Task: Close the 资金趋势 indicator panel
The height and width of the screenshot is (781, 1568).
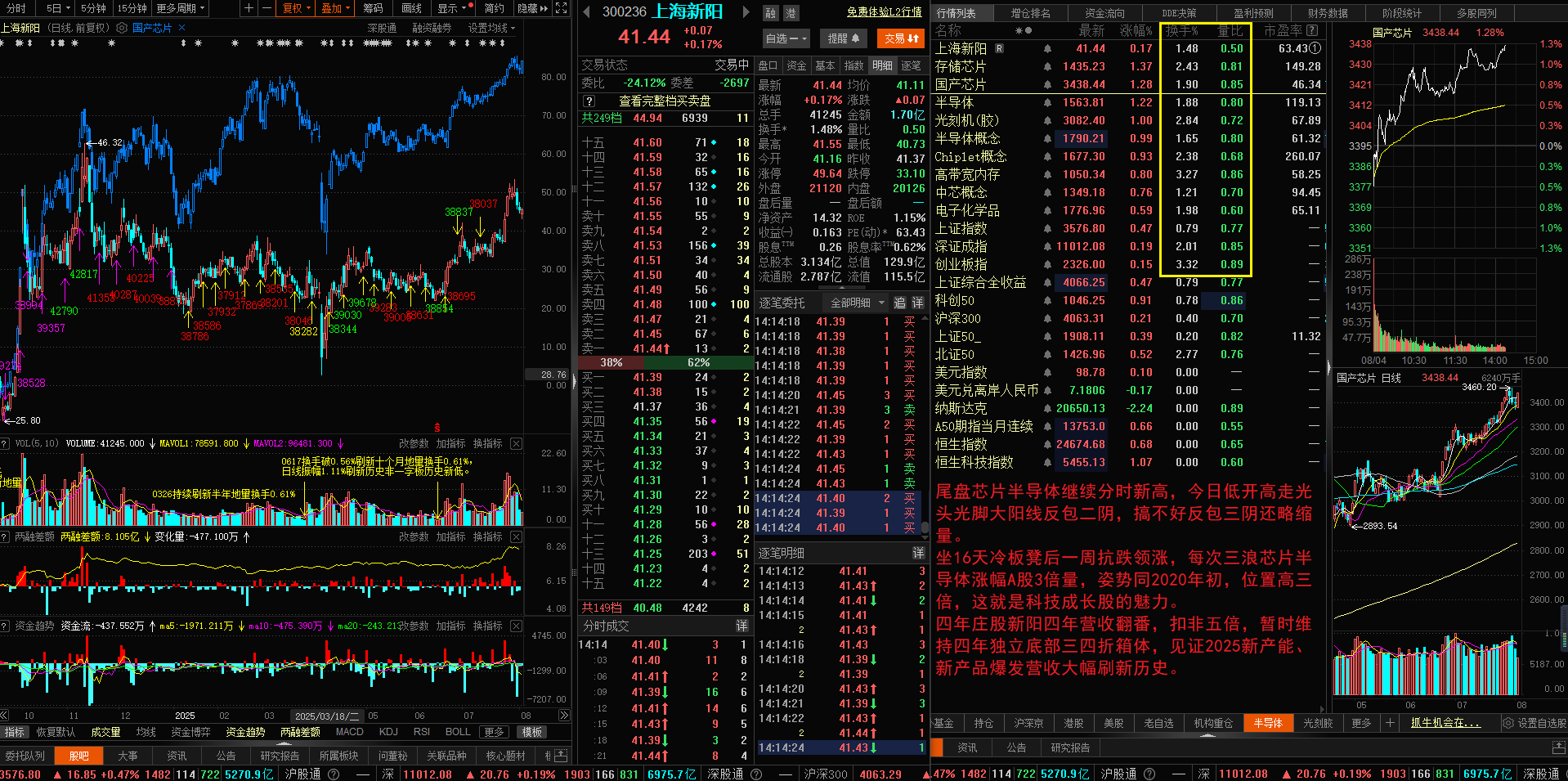Action: tap(516, 626)
